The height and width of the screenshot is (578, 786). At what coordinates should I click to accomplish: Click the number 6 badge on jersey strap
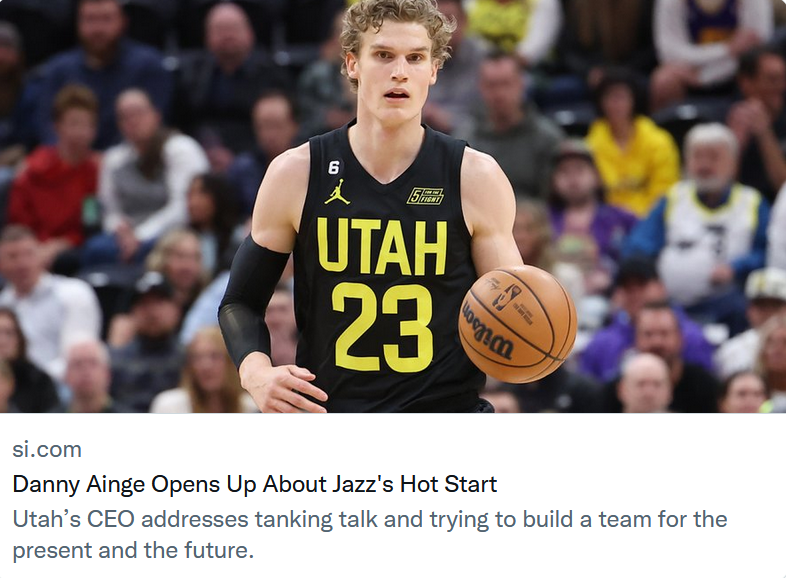(x=333, y=167)
